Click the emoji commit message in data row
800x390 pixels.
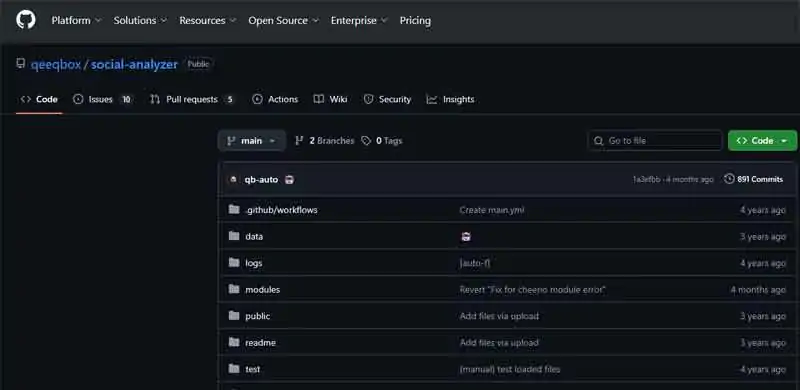(466, 237)
